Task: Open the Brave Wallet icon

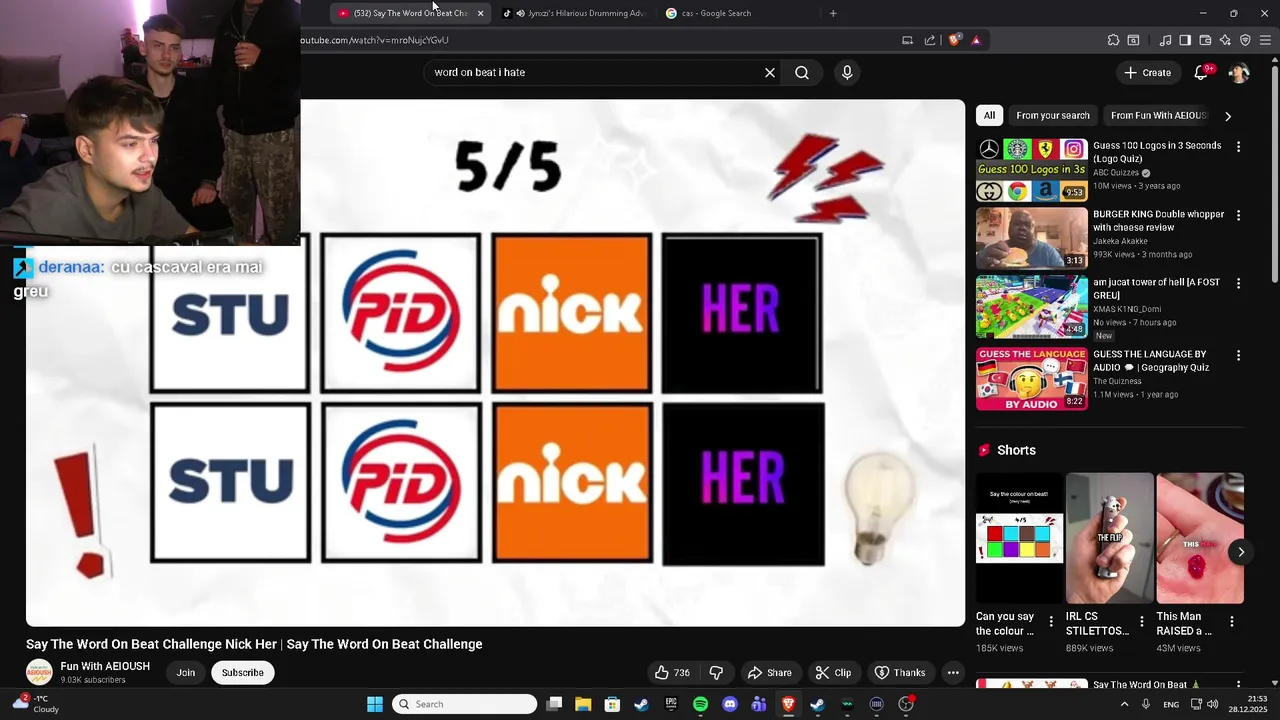Action: click(1205, 40)
